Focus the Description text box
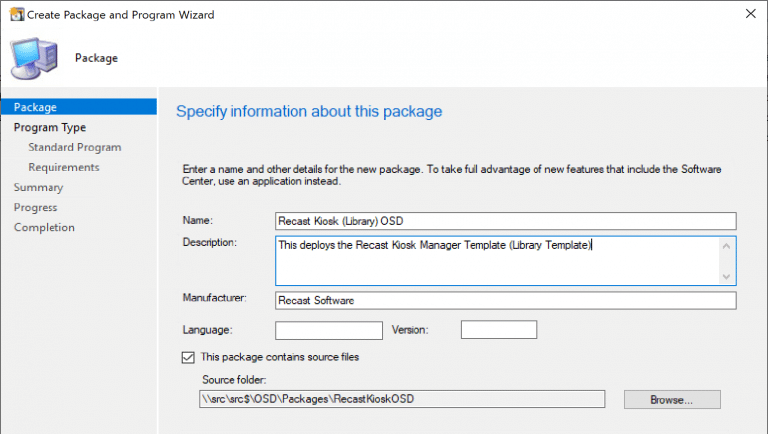 [x=497, y=260]
